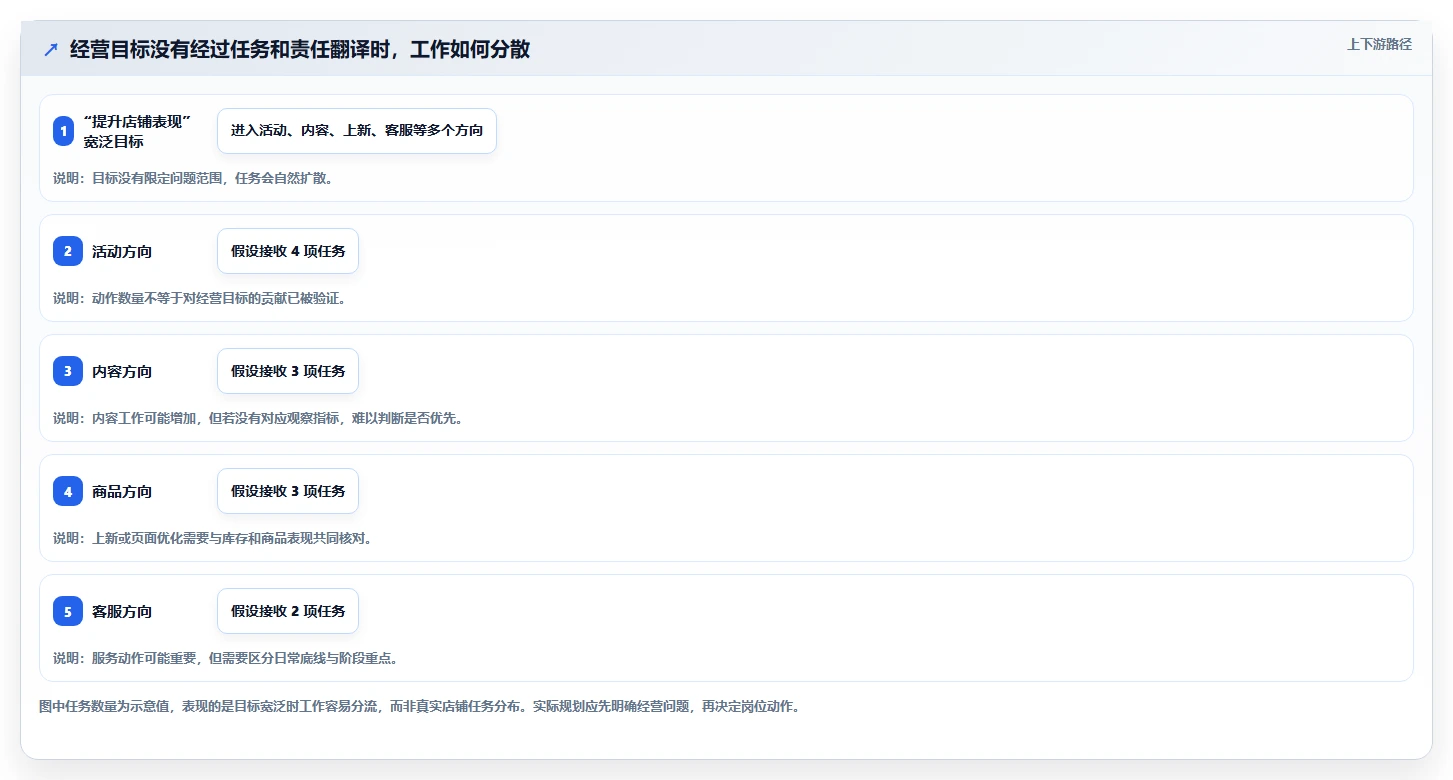
Task: Click 假设接收 3 项任务 in the 商品方向 row
Action: [x=288, y=491]
